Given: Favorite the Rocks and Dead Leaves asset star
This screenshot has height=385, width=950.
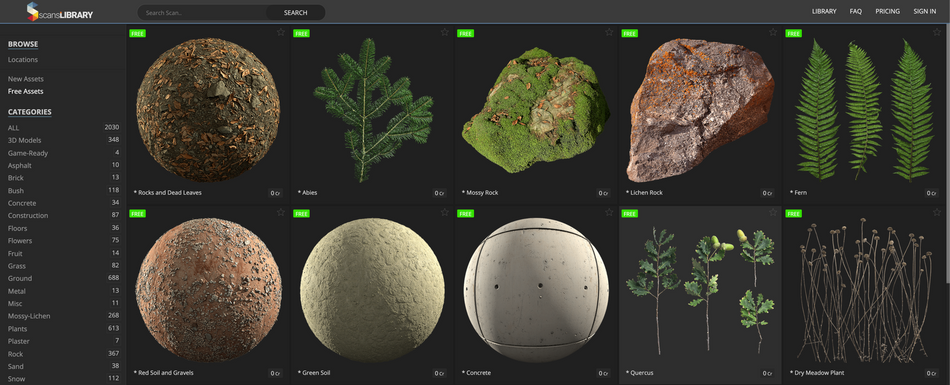Looking at the screenshot, I should tap(281, 32).
